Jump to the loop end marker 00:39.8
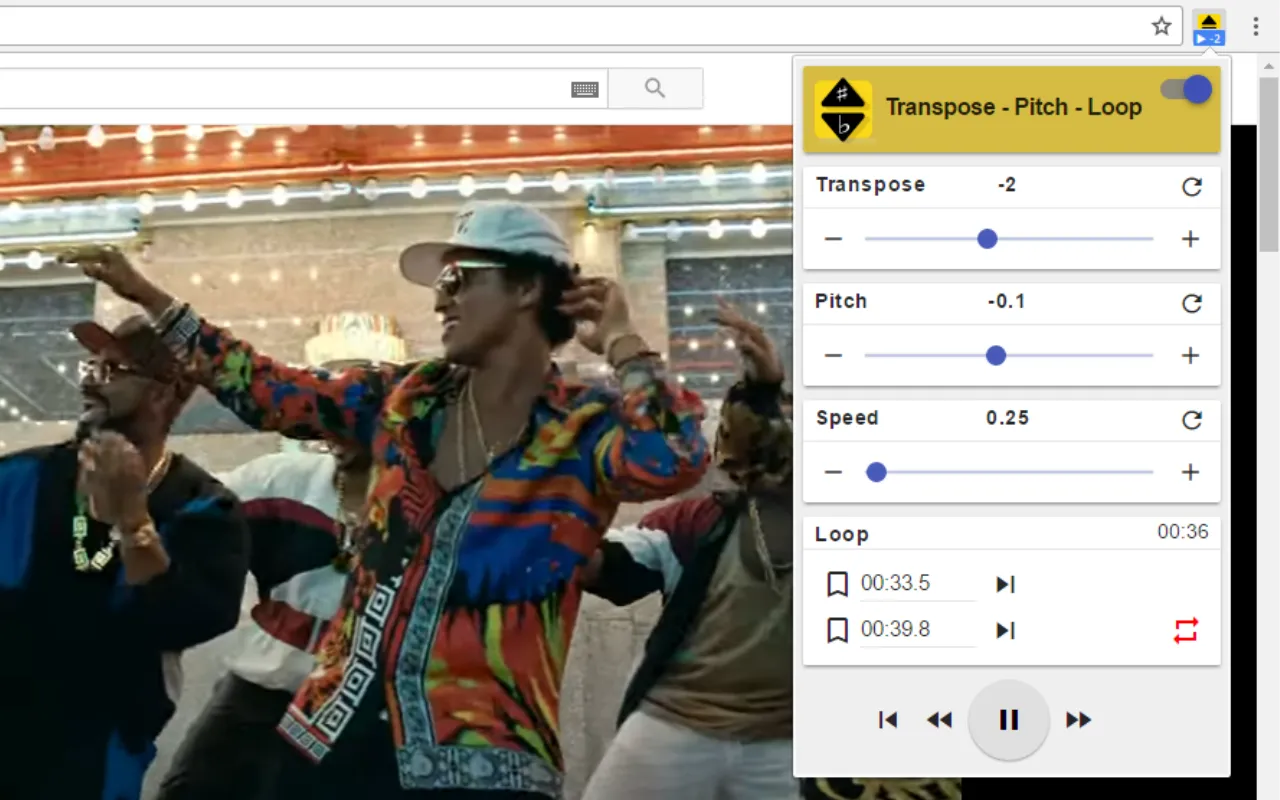This screenshot has height=800, width=1280. tap(1005, 629)
